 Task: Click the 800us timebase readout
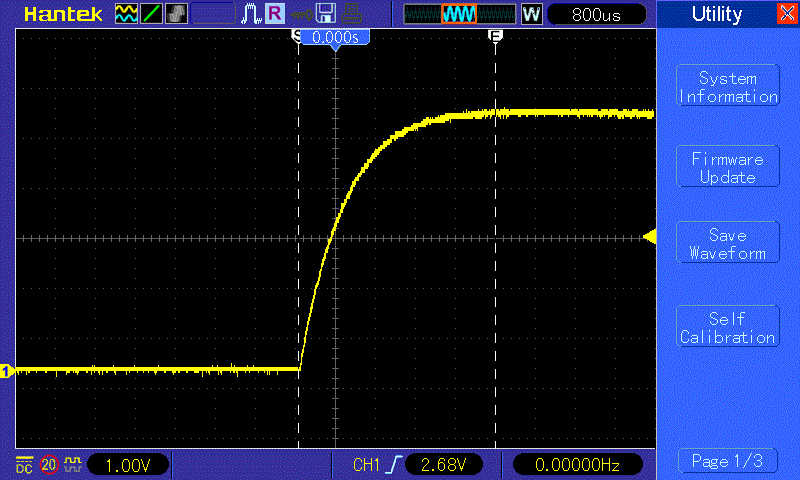point(595,14)
